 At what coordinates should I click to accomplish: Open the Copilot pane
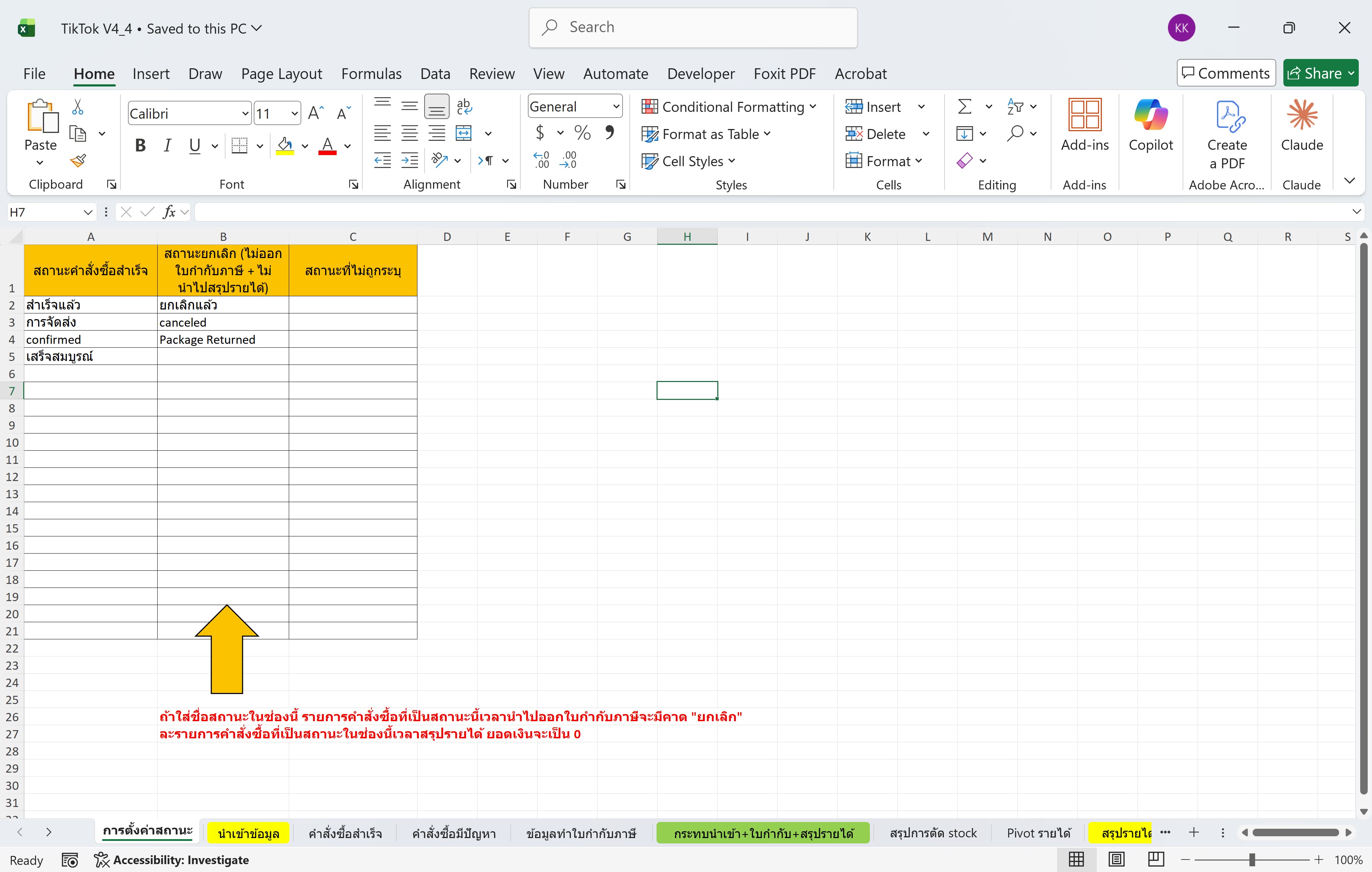click(x=1150, y=125)
